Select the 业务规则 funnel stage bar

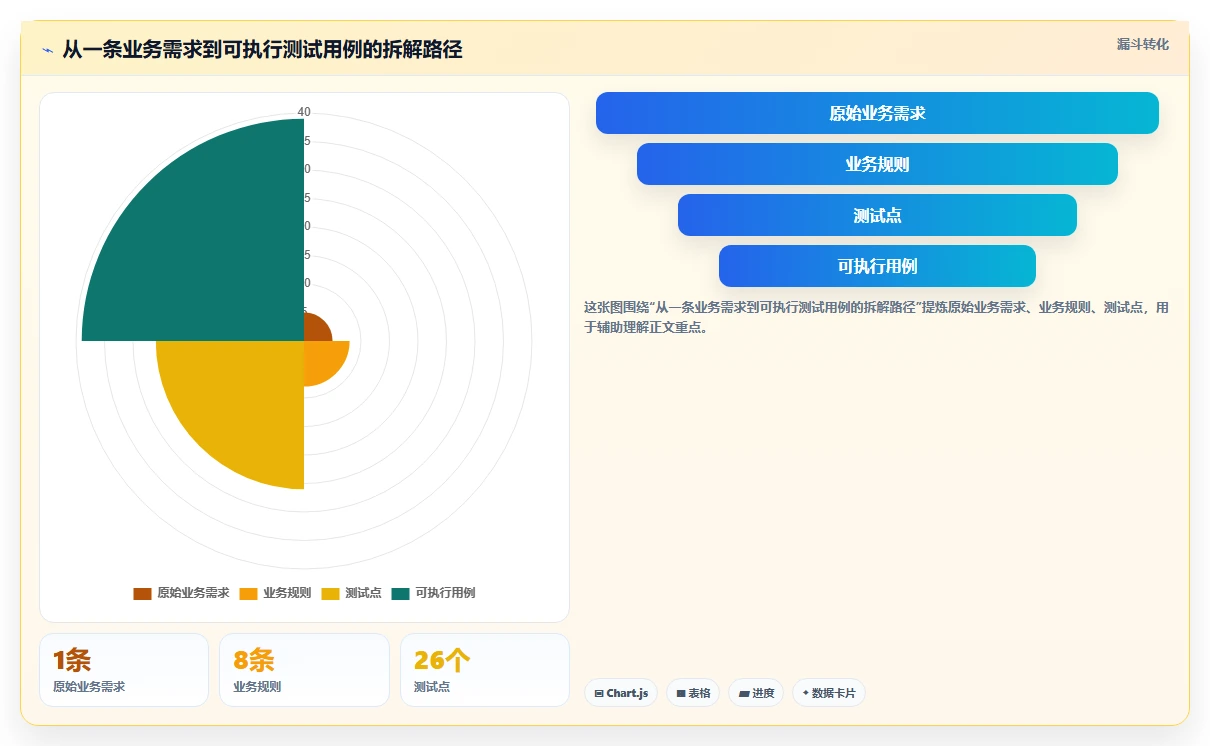pos(877,164)
